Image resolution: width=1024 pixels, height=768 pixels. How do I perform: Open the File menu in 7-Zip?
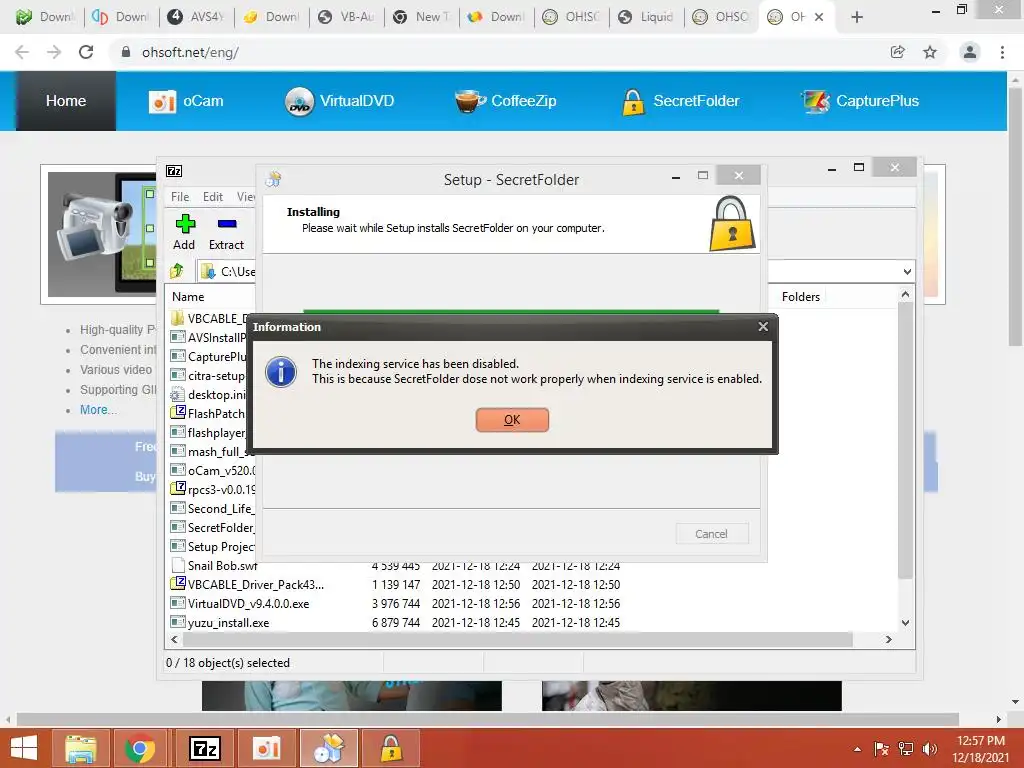click(180, 197)
